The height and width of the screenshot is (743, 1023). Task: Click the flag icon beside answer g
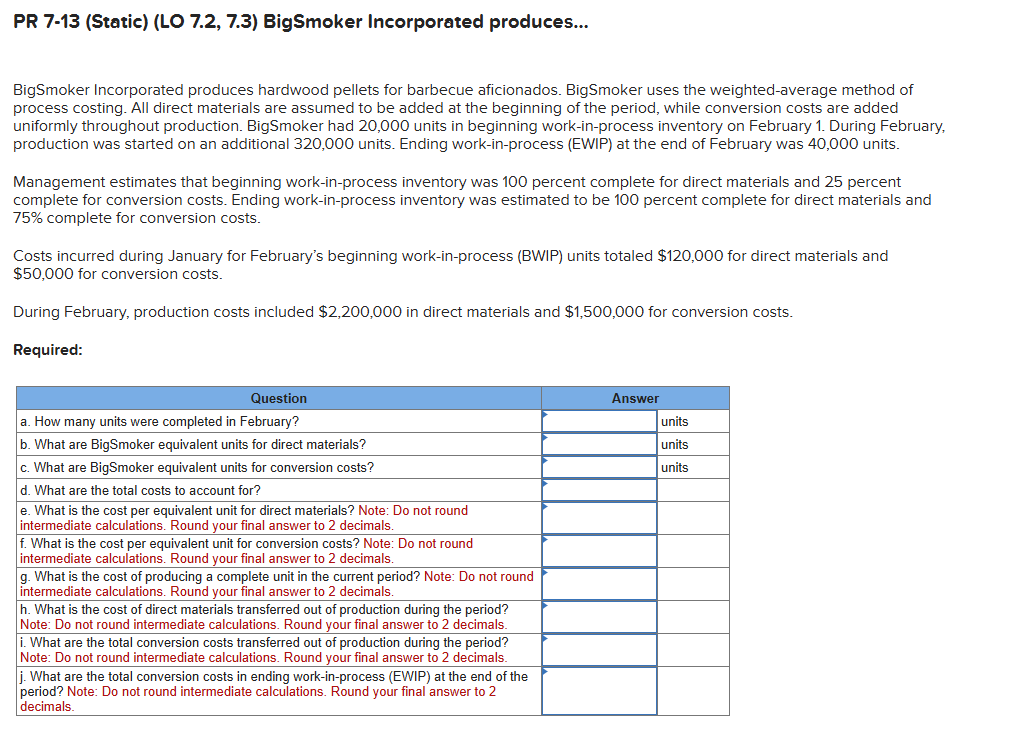545,575
